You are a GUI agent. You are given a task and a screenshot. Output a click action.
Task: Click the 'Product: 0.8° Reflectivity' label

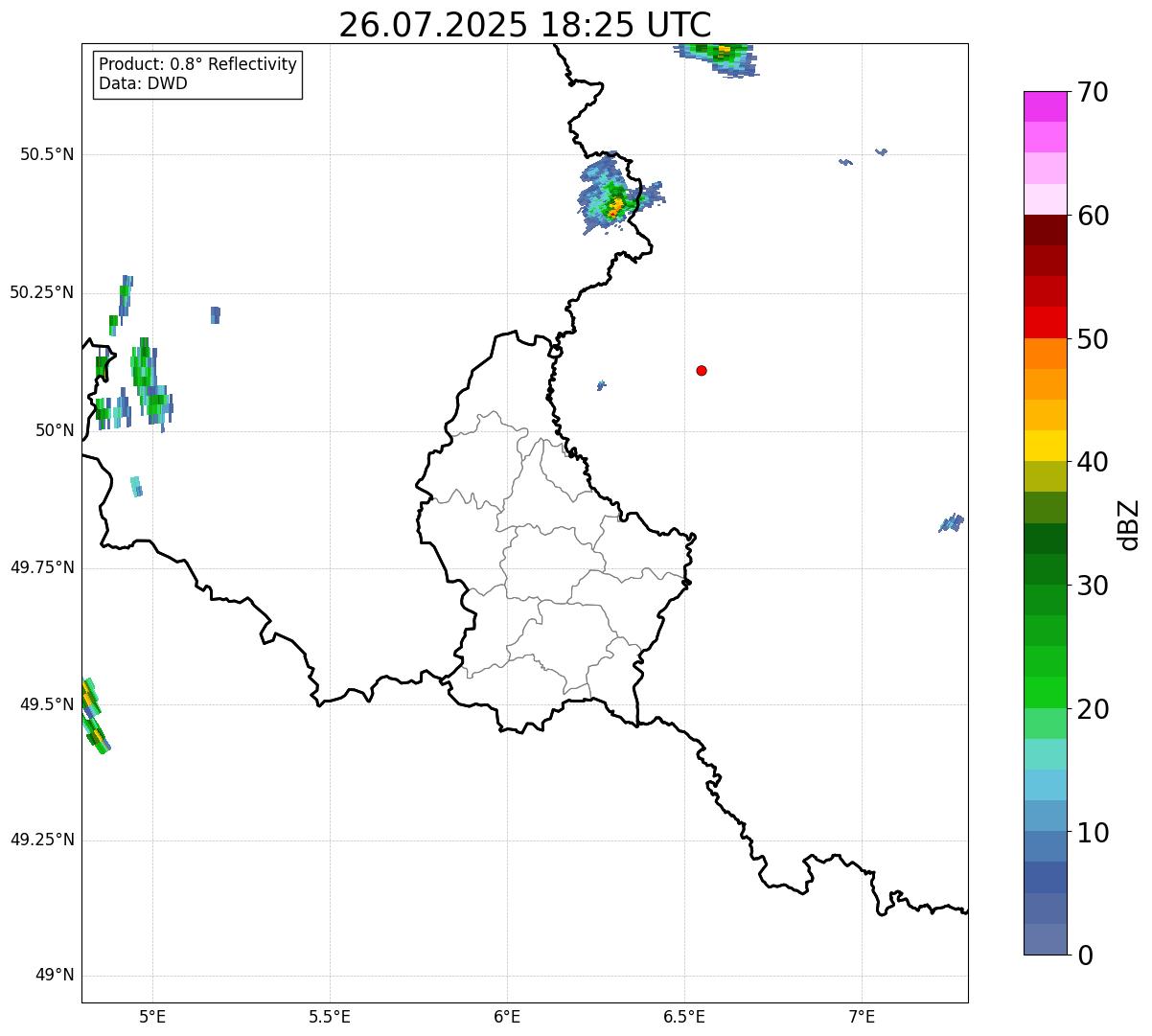point(198,64)
